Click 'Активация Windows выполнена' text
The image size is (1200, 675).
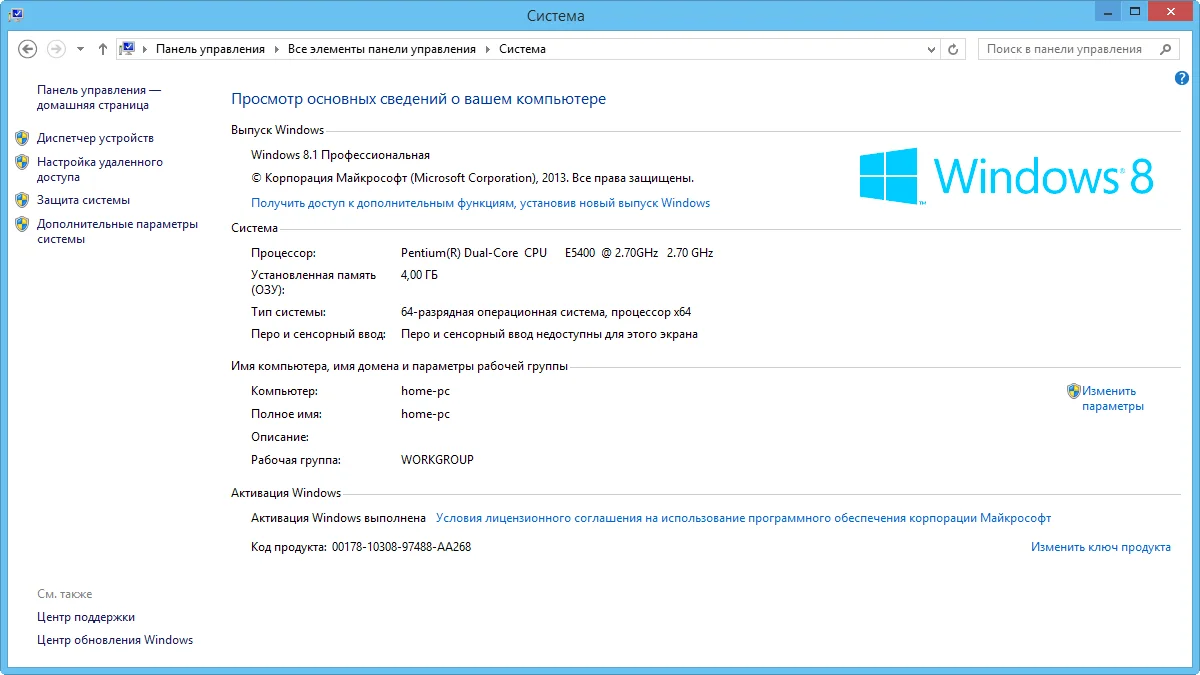click(x=339, y=518)
